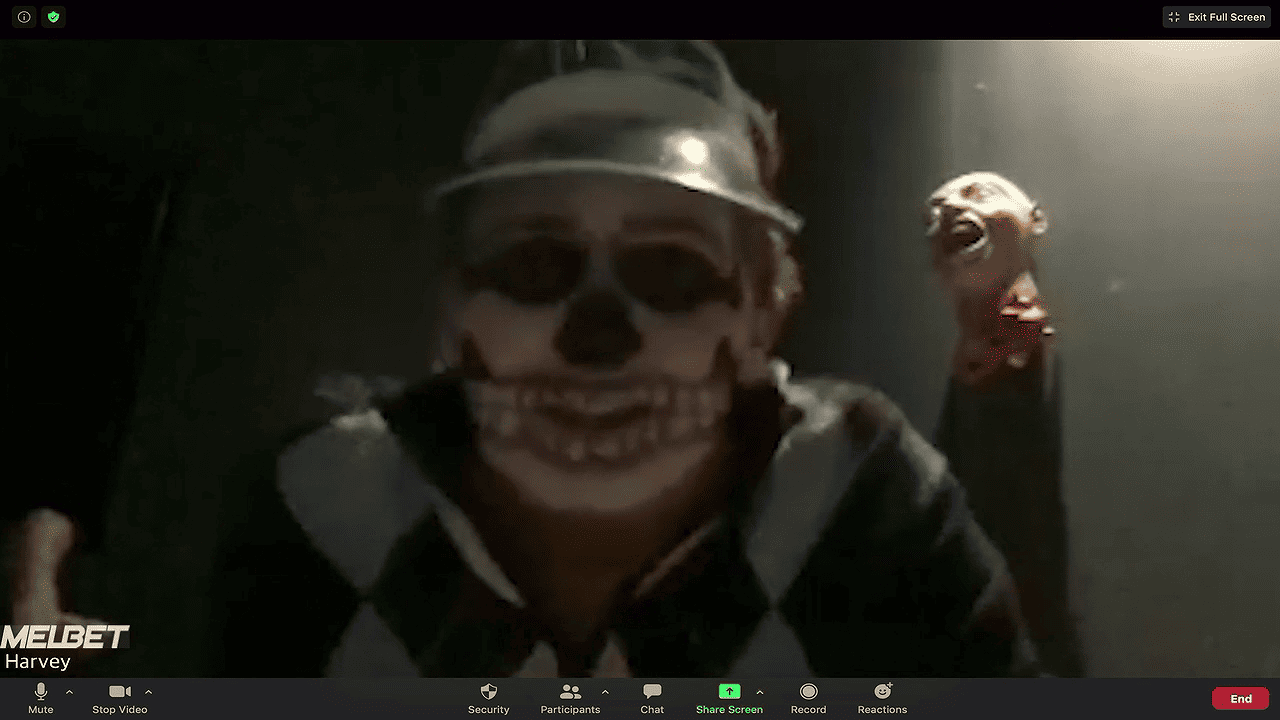This screenshot has height=720, width=1280.
Task: Expand the arrow next to Participants
Action: coord(605,691)
